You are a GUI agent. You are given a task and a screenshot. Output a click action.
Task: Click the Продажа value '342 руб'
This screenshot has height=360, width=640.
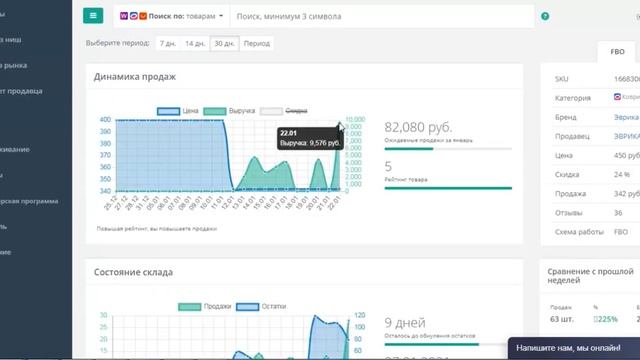tap(627, 194)
